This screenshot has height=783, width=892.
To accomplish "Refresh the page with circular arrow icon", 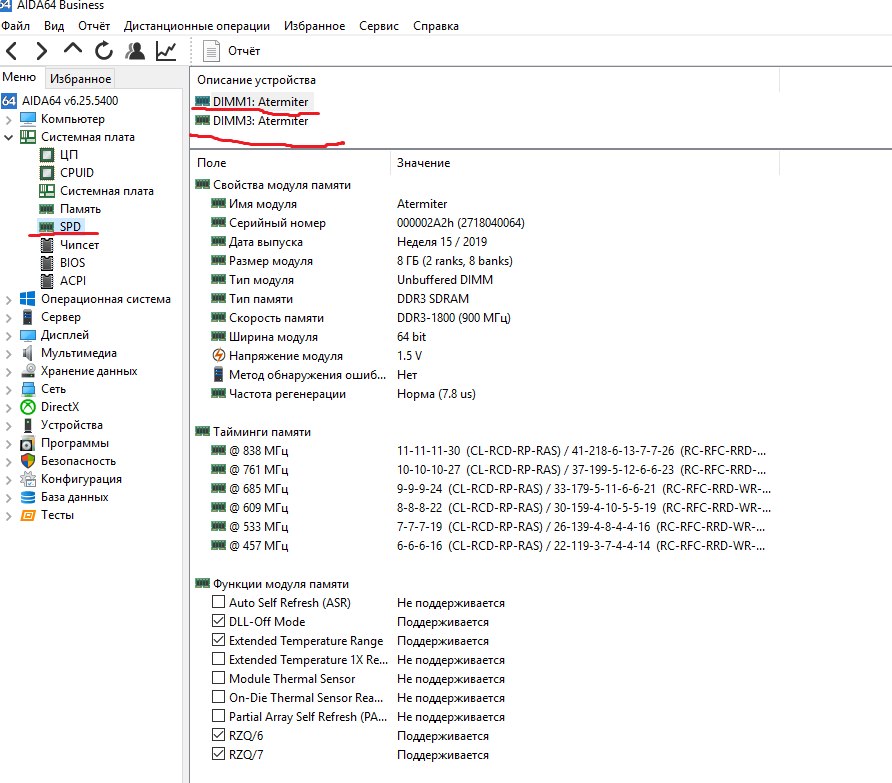I will (104, 51).
